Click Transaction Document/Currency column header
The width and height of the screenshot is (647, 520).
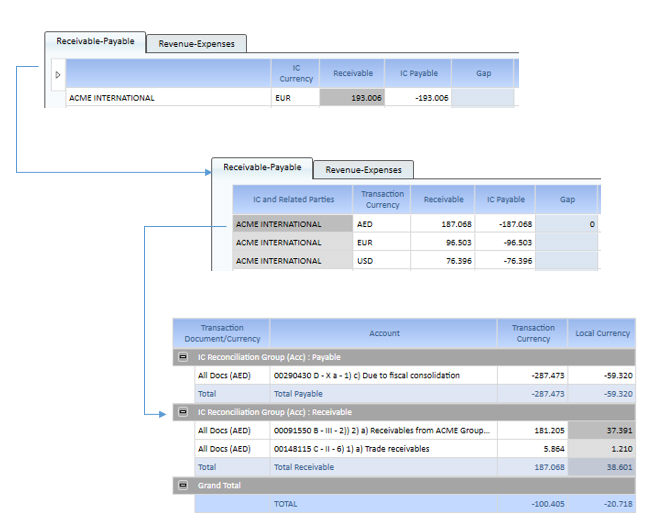222,333
